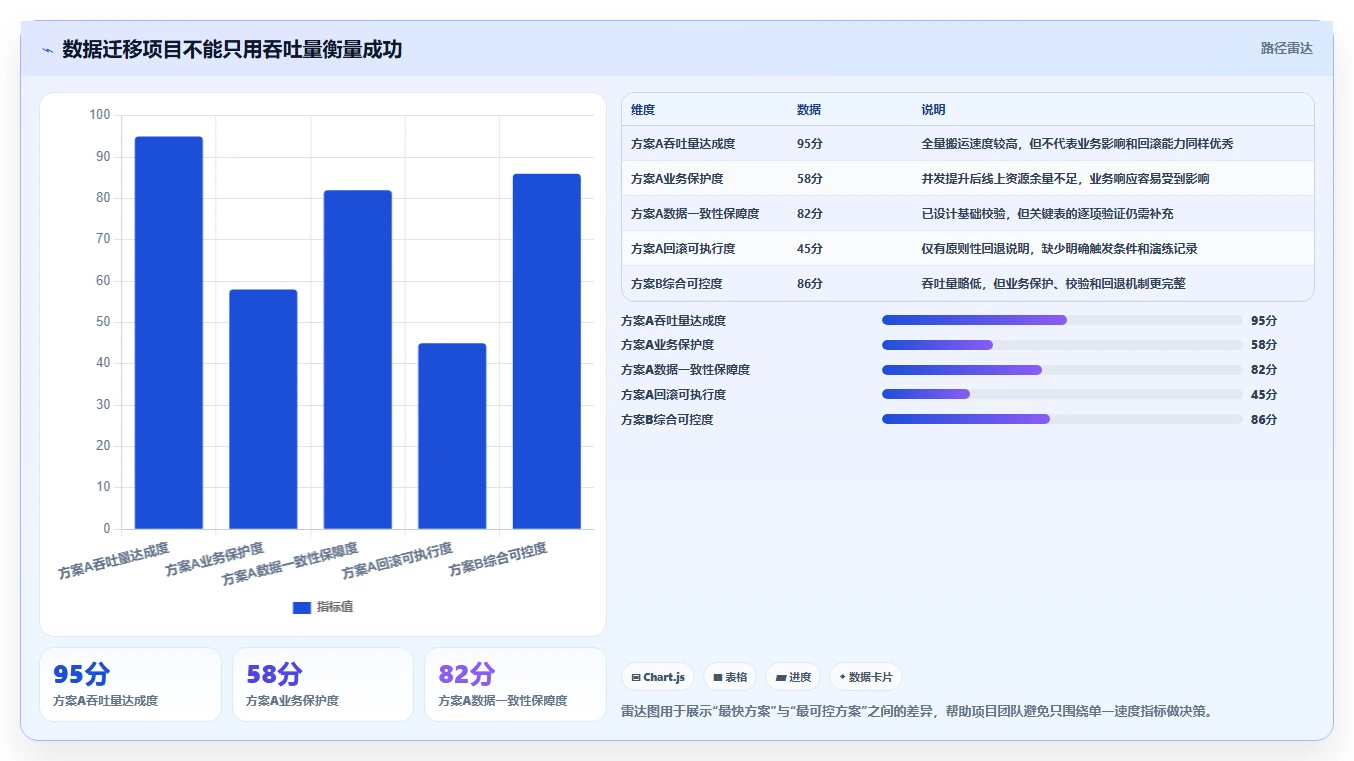Open the 58分 方案A业务保护度 data card
Screen dimensions: 1354x761
(323, 684)
